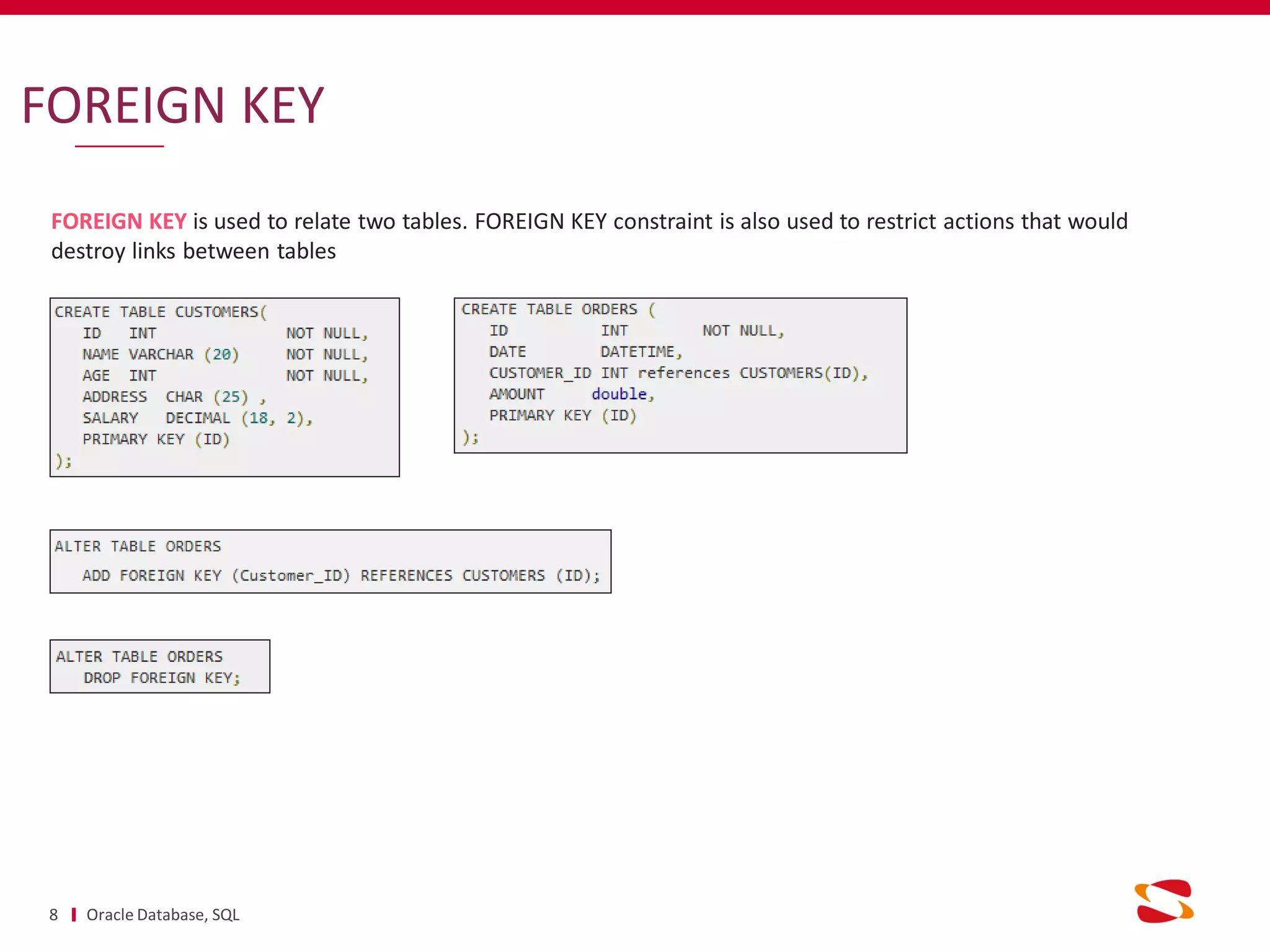Viewport: 1270px width, 952px height.
Task: Click the ADDRESS CHAR (25) line
Action: 174,397
